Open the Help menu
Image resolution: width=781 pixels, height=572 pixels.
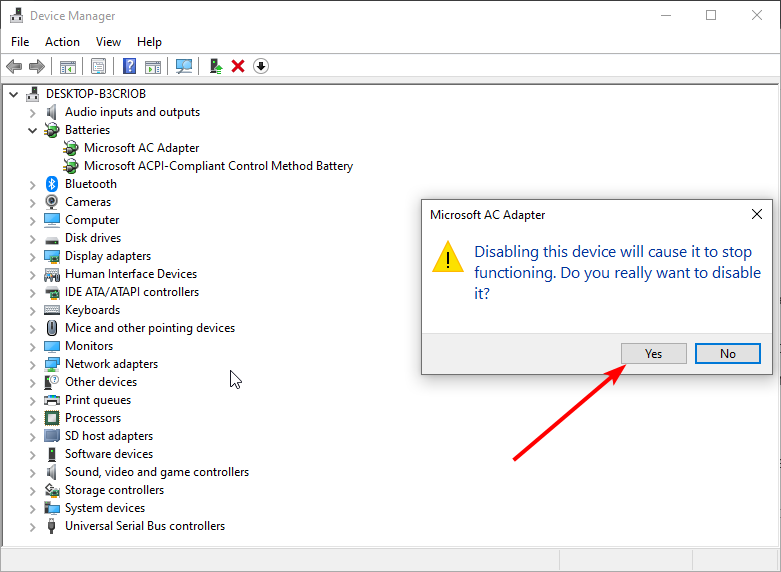(149, 42)
